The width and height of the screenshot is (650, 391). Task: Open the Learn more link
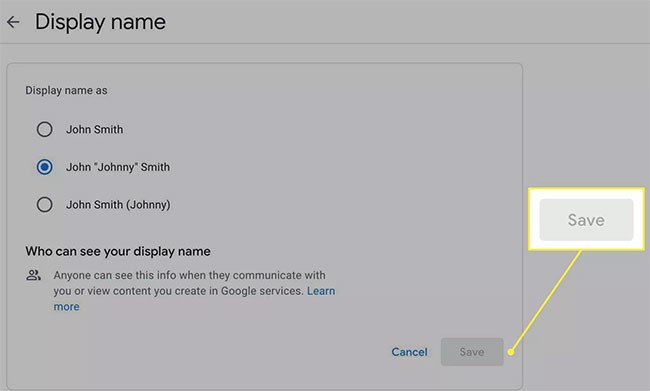[321, 291]
